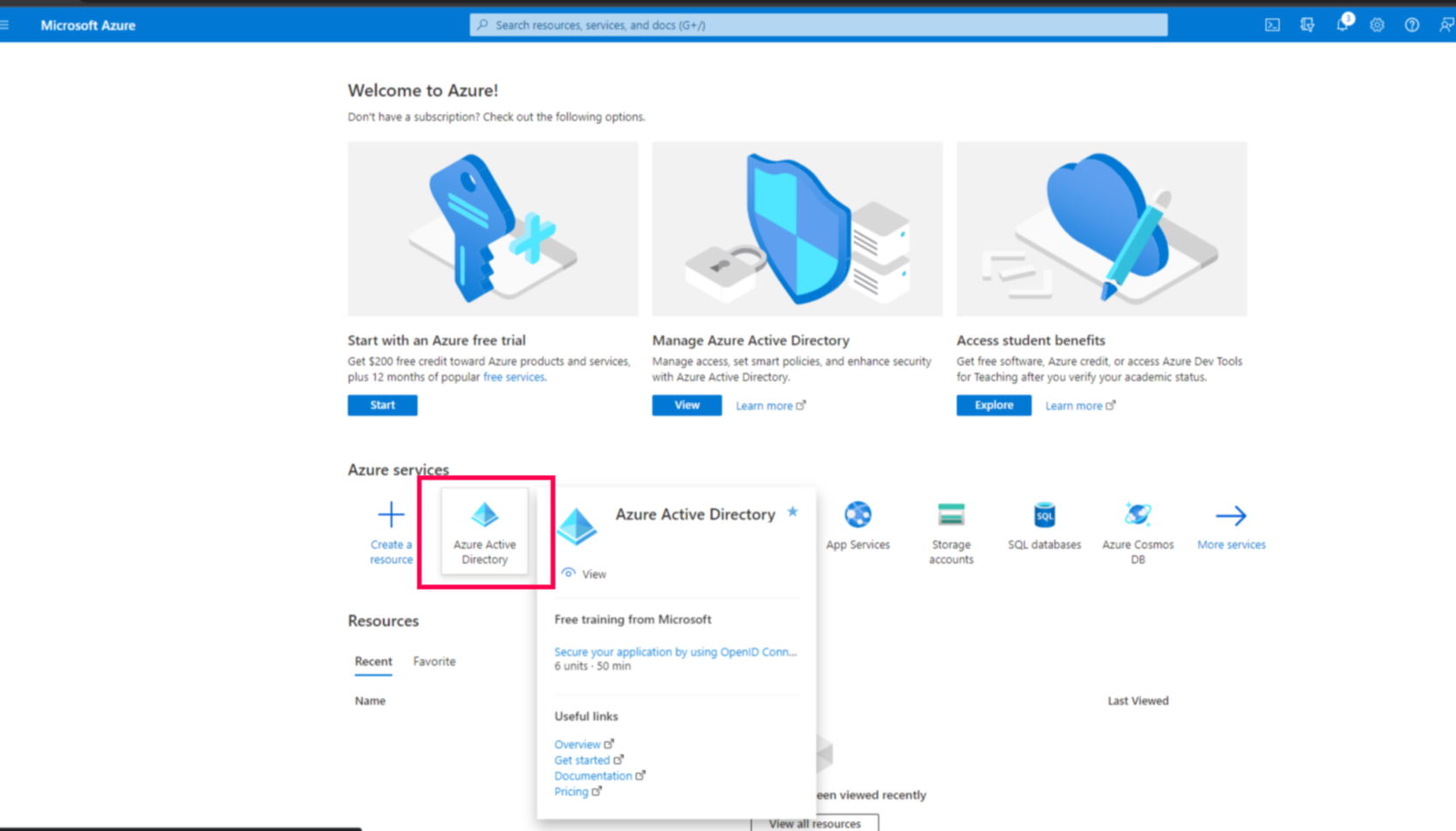
Task: Open the portal hamburger menu
Action: pos(5,25)
